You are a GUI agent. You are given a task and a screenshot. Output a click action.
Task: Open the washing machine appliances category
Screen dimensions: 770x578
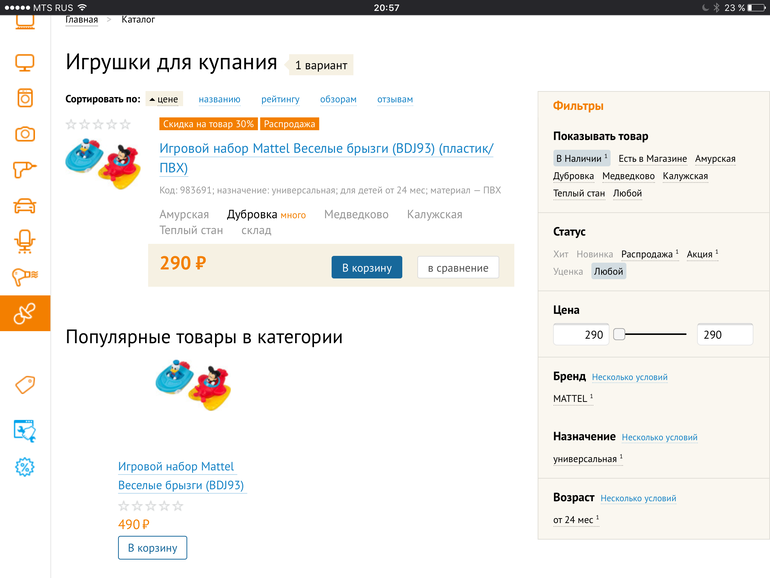pos(25,98)
